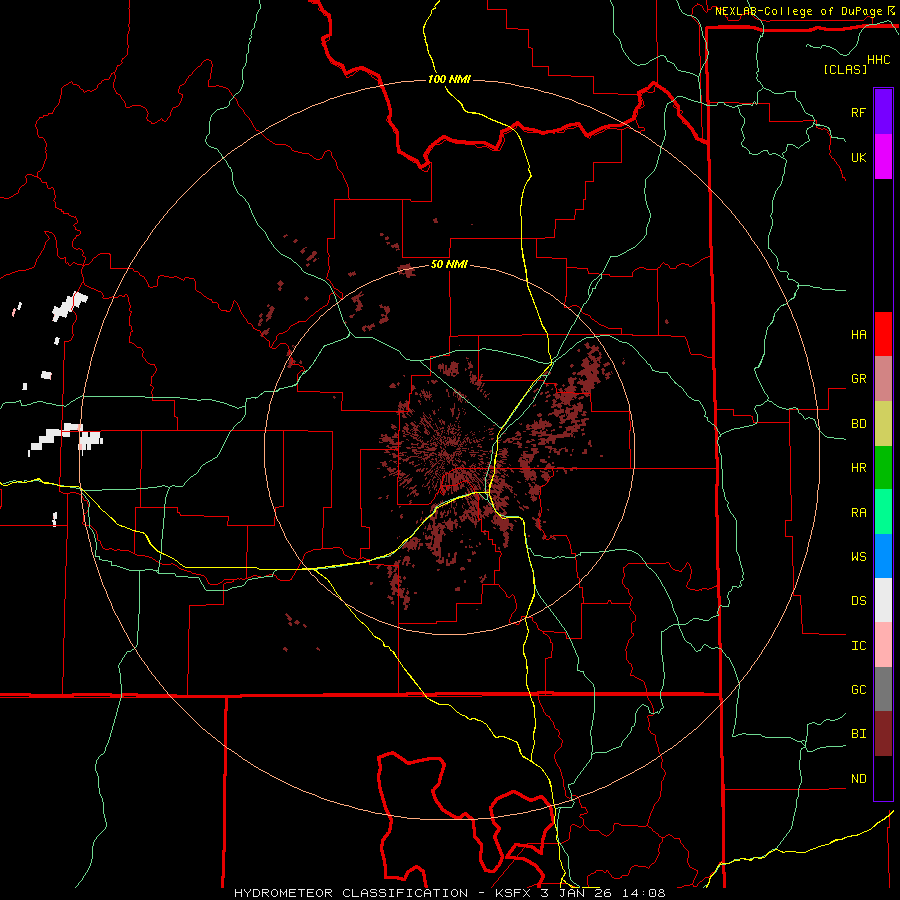Image resolution: width=900 pixels, height=900 pixels.
Task: Click the 'RF' legend label
Action: click(x=858, y=112)
